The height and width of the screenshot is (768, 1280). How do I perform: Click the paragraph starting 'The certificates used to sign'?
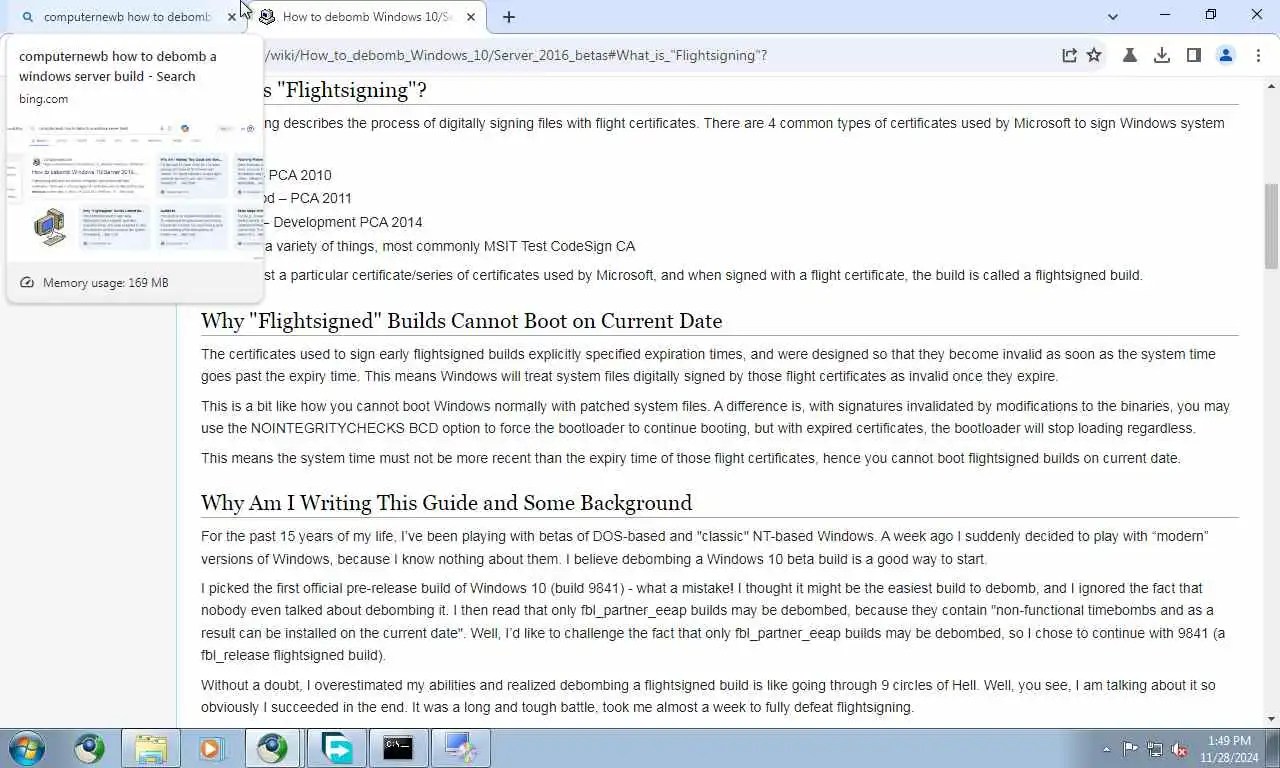pos(708,365)
